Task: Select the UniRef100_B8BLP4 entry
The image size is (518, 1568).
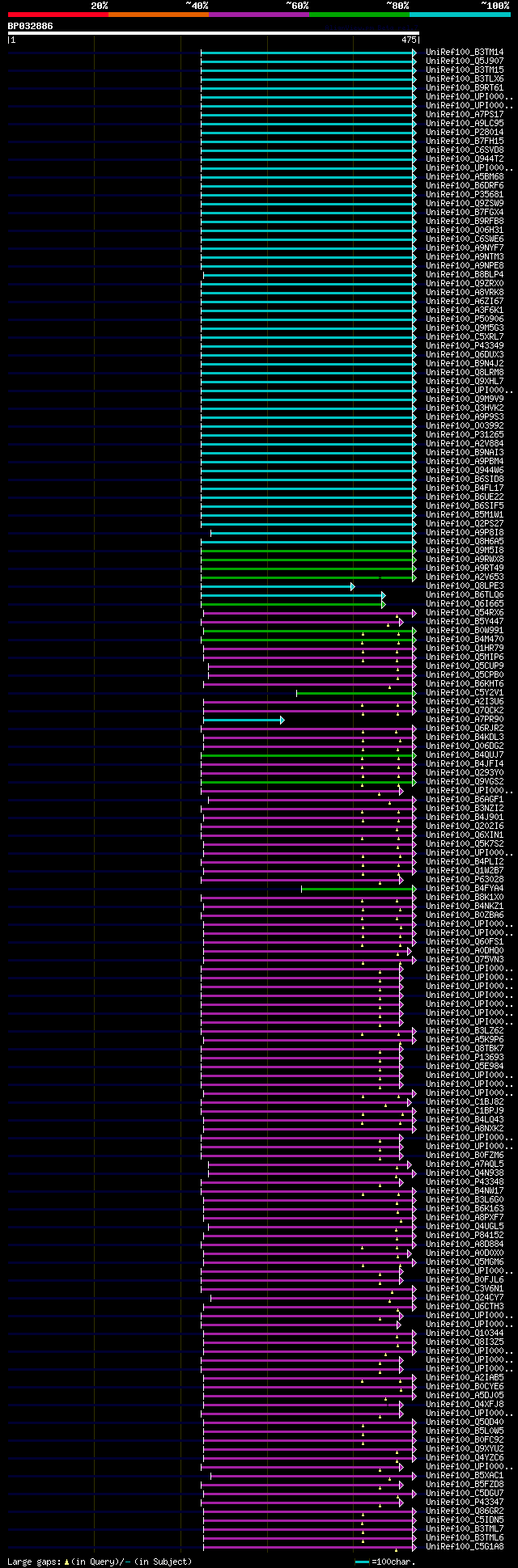Action: (465, 274)
